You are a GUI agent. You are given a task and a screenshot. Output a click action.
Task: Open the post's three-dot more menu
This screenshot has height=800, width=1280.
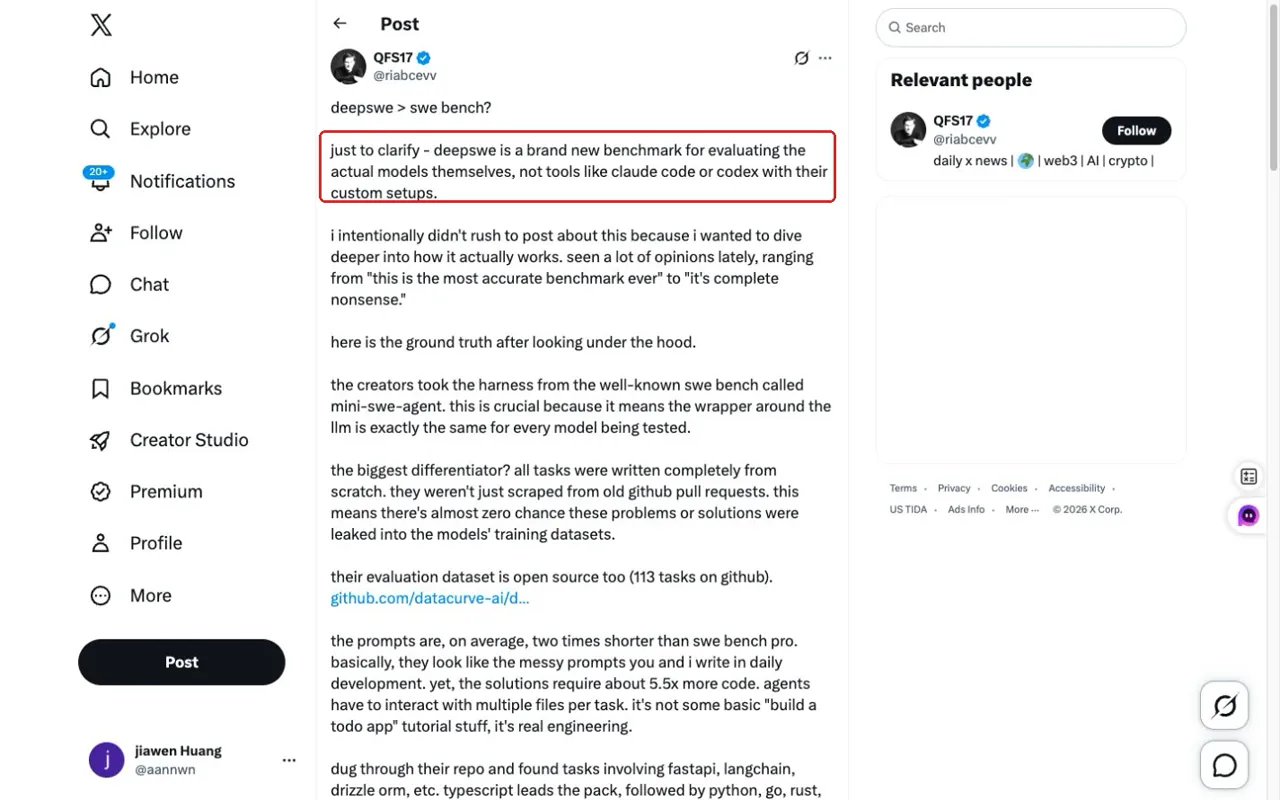point(825,58)
